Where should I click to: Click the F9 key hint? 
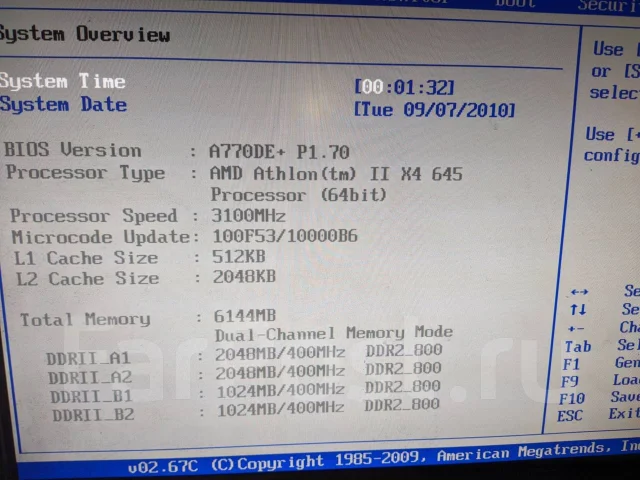point(570,382)
